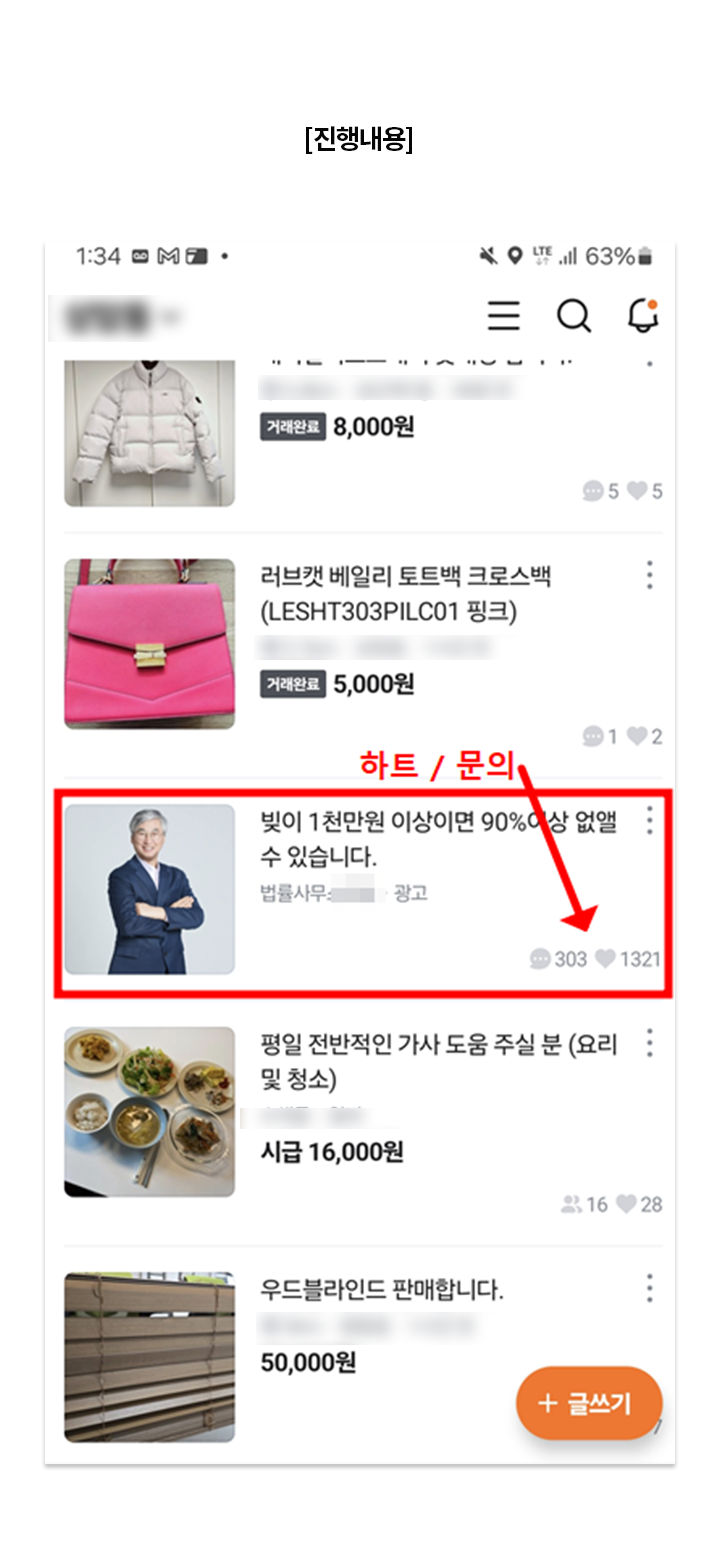Tap applicants icon showing 16 on housework post
Viewport: 720px width, 1559px height.
(x=571, y=1204)
